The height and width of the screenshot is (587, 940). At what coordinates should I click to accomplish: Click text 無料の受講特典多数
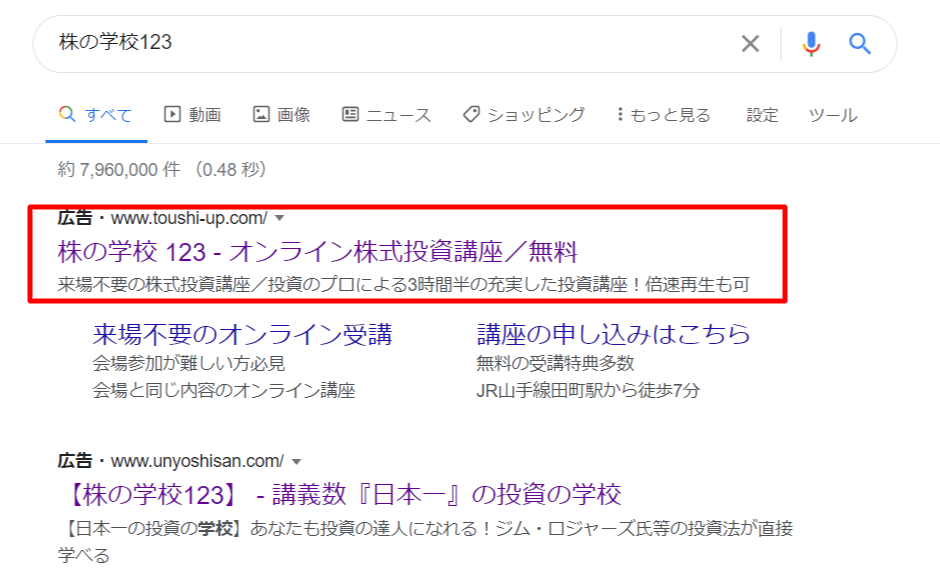pyautogui.click(x=555, y=363)
